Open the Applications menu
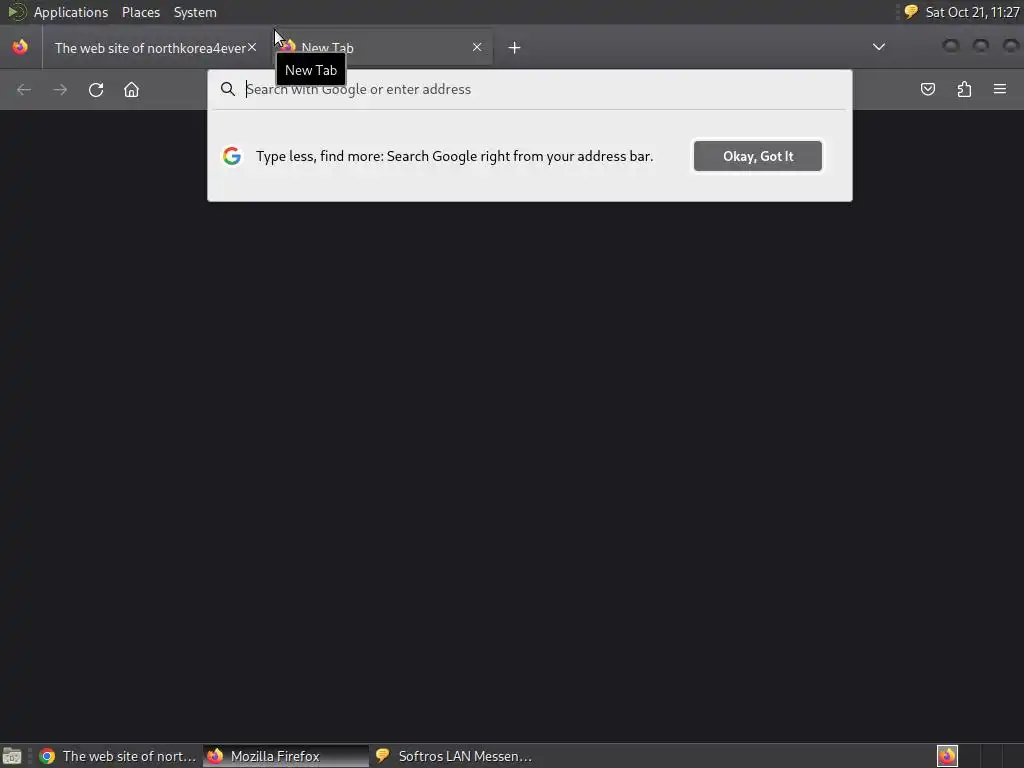 click(x=71, y=12)
